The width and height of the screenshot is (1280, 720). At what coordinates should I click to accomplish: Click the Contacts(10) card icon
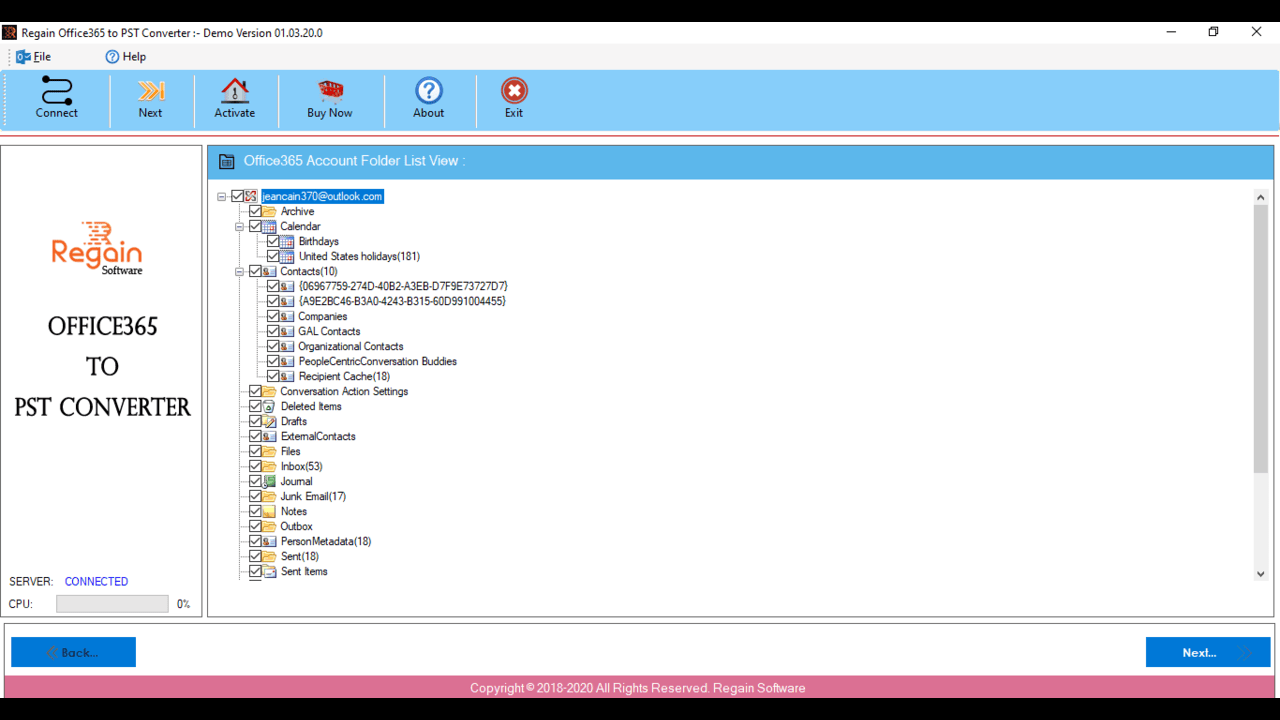[269, 271]
